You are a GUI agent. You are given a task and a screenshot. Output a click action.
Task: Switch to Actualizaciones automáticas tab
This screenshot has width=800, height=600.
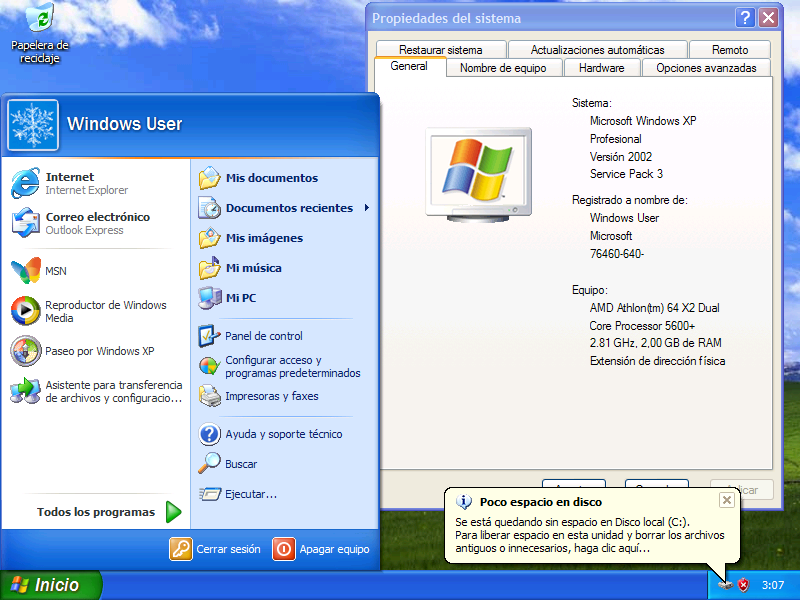(597, 49)
